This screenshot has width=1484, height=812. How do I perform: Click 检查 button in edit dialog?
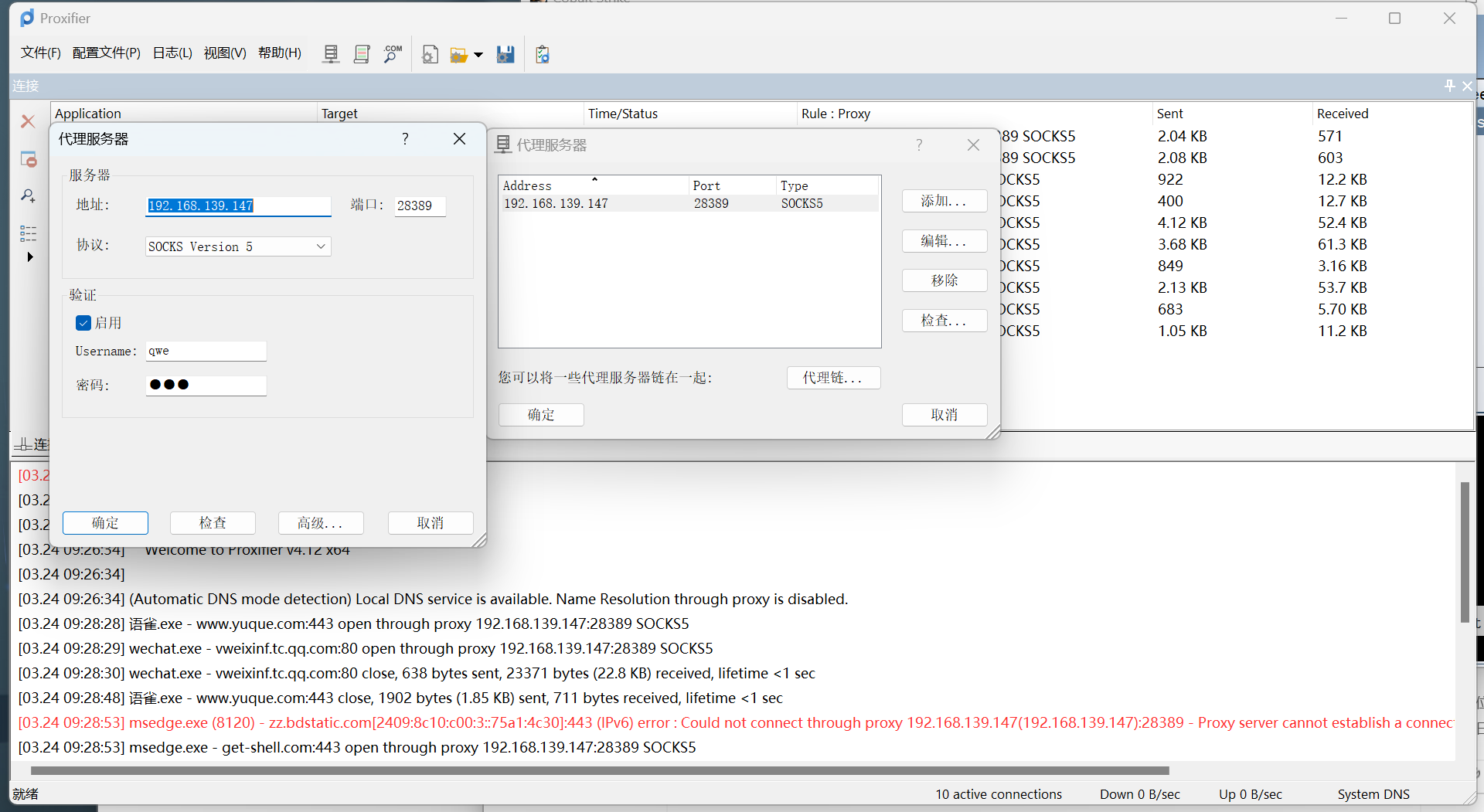click(213, 523)
